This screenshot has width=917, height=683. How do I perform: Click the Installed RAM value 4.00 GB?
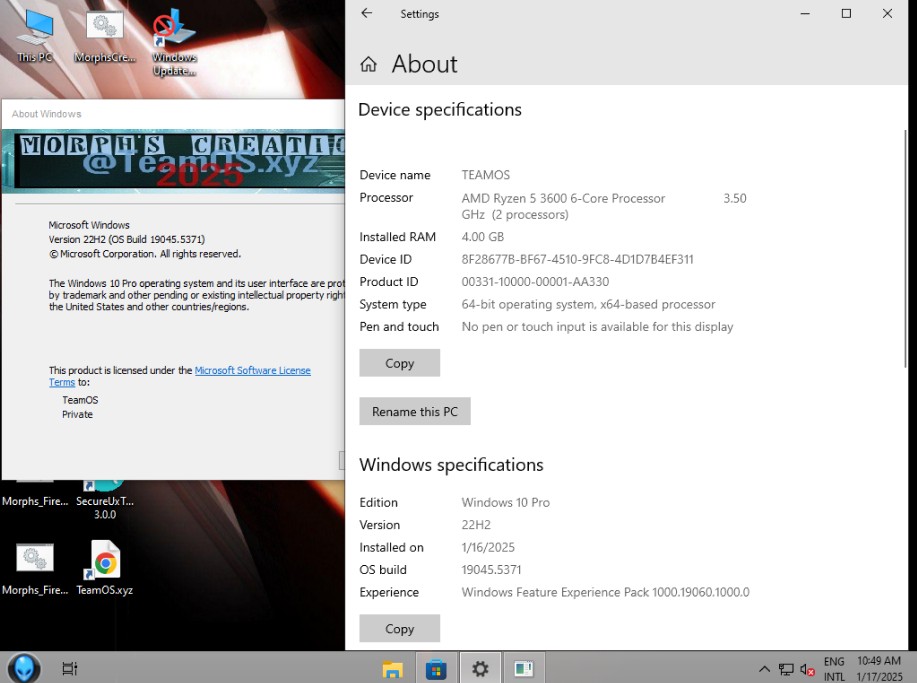click(x=482, y=237)
